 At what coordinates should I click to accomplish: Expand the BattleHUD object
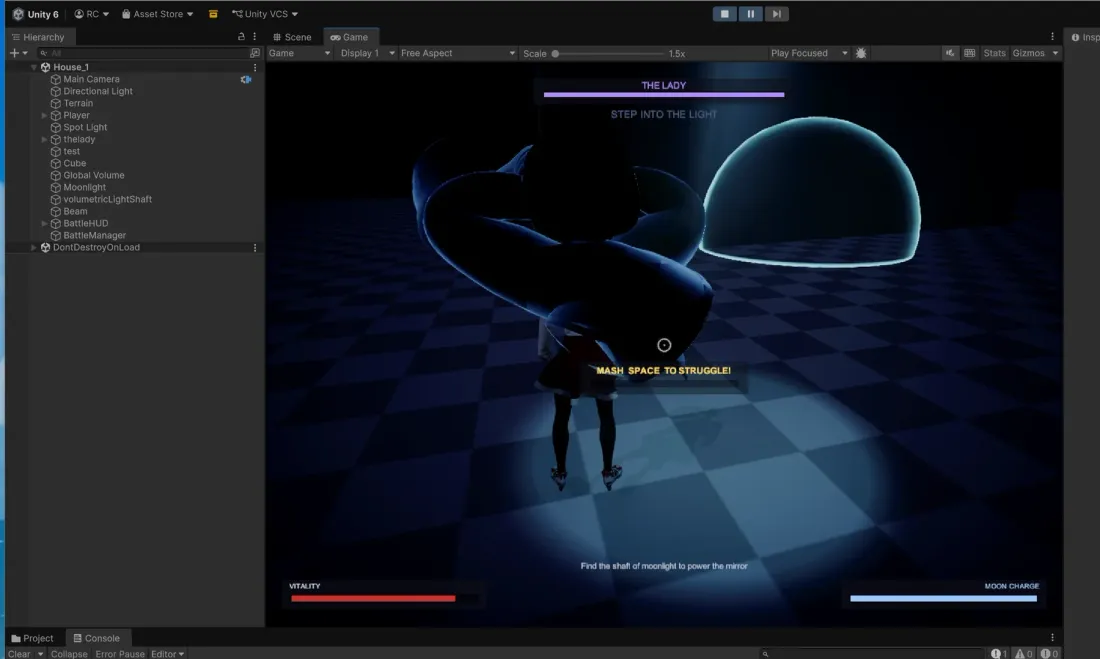coord(44,223)
